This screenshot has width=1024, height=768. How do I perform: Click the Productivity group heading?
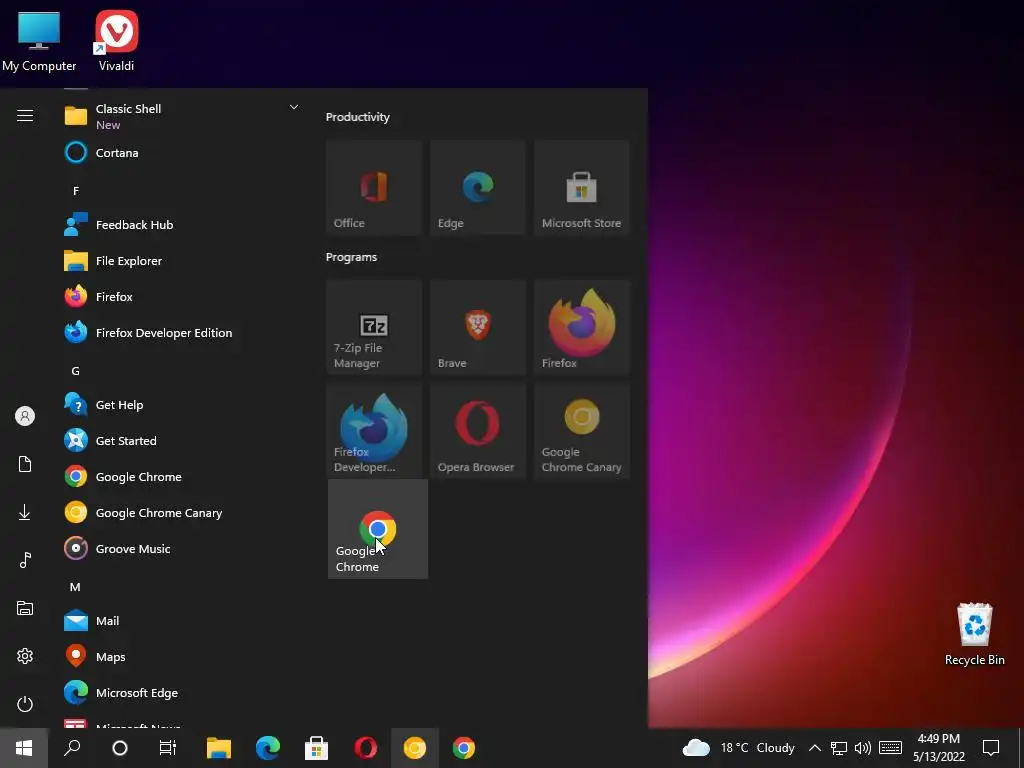pyautogui.click(x=357, y=117)
